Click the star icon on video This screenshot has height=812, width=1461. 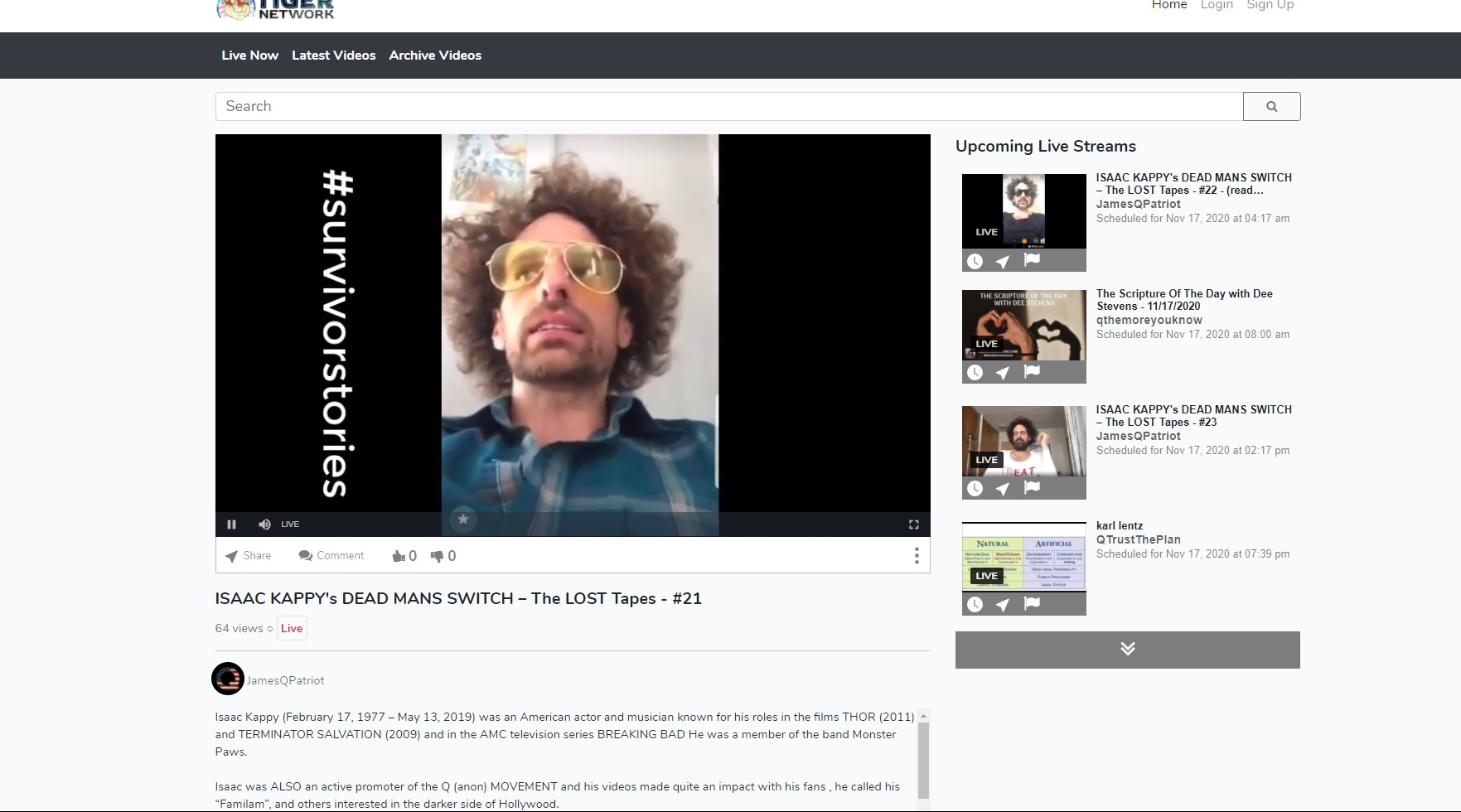coord(463,520)
